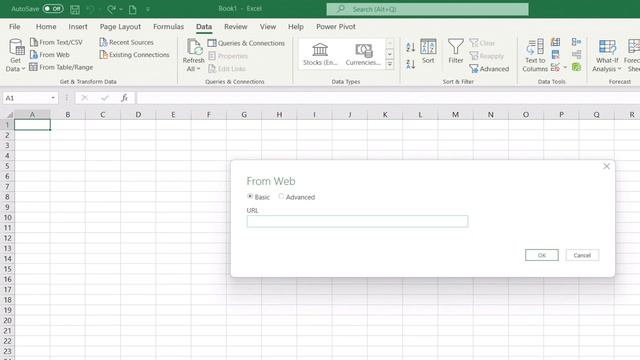Toggle AutoSave switch
640x360 pixels.
[x=53, y=9]
